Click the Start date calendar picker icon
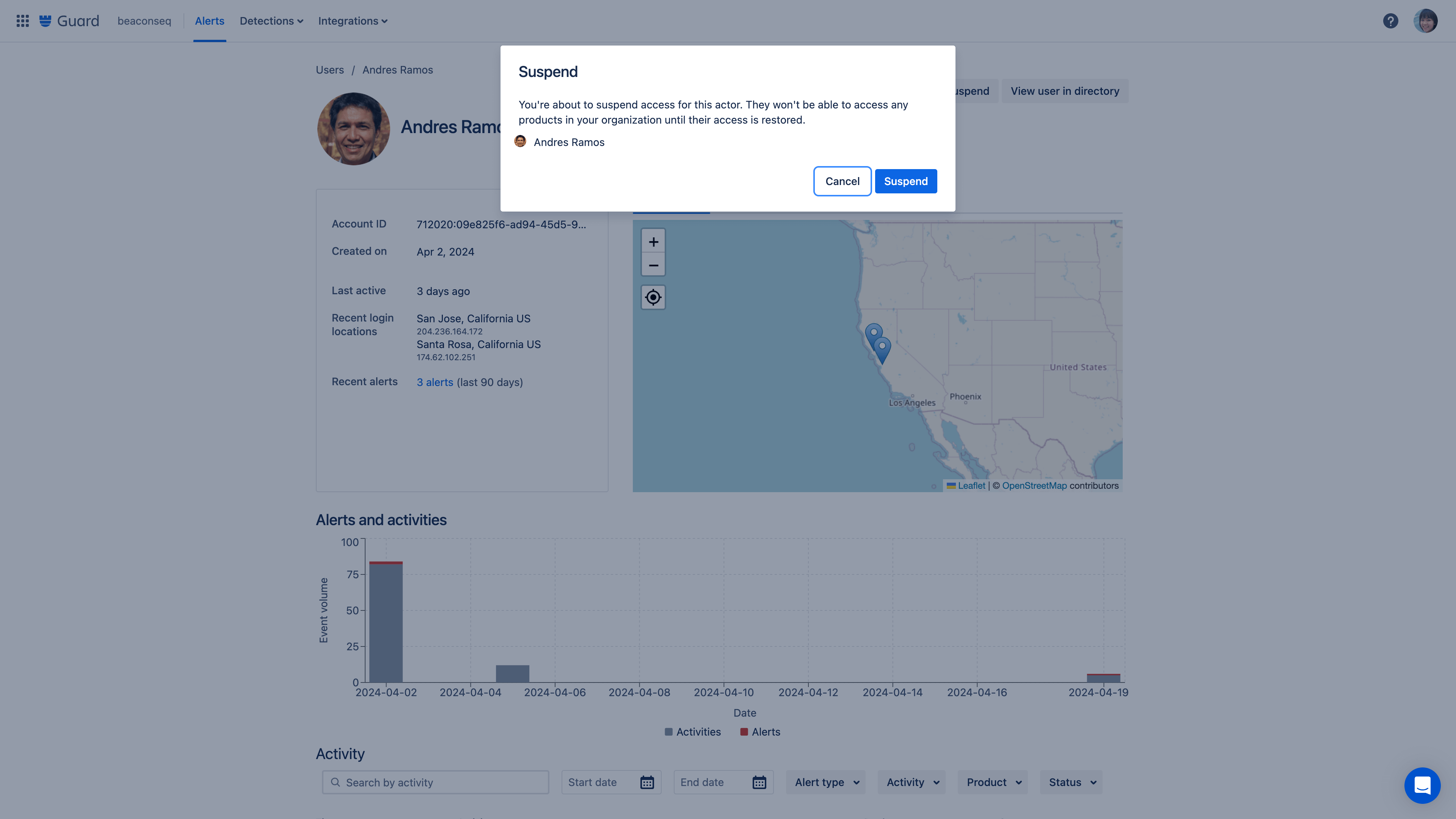1456x819 pixels. (648, 782)
